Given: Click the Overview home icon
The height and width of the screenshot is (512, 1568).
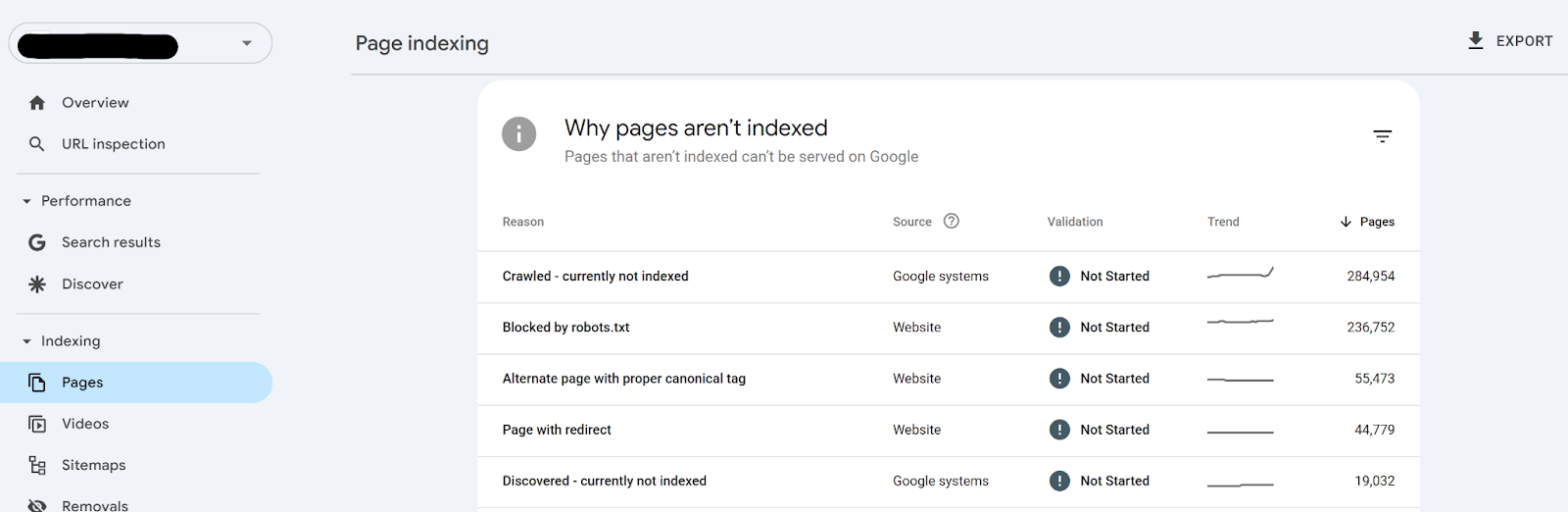Looking at the screenshot, I should pos(37,103).
